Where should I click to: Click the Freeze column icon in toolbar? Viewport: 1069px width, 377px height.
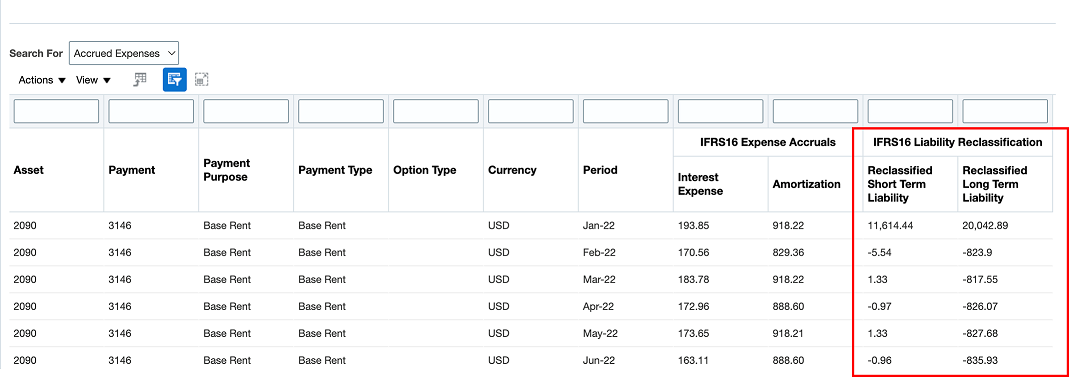click(140, 80)
